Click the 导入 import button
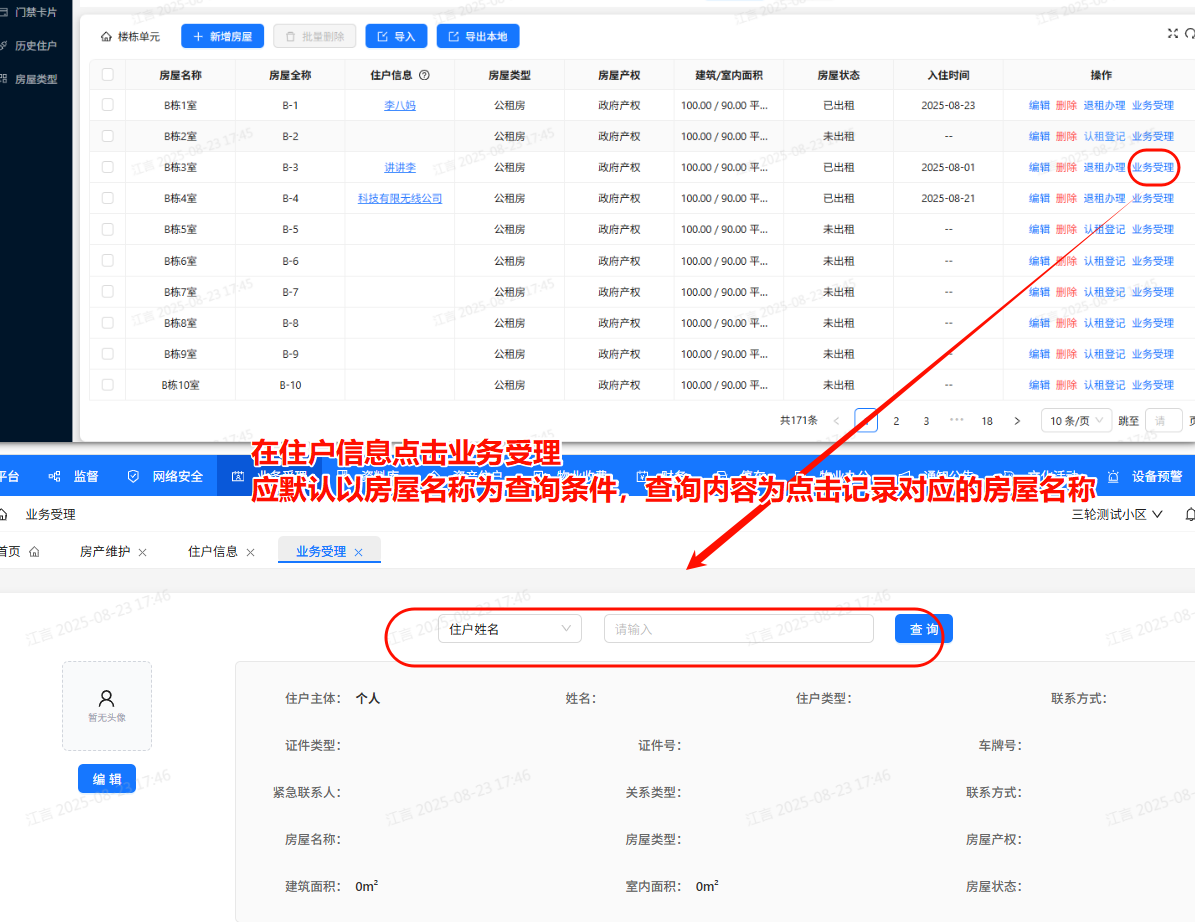Screen dimensions: 1195x922 pos(395,37)
